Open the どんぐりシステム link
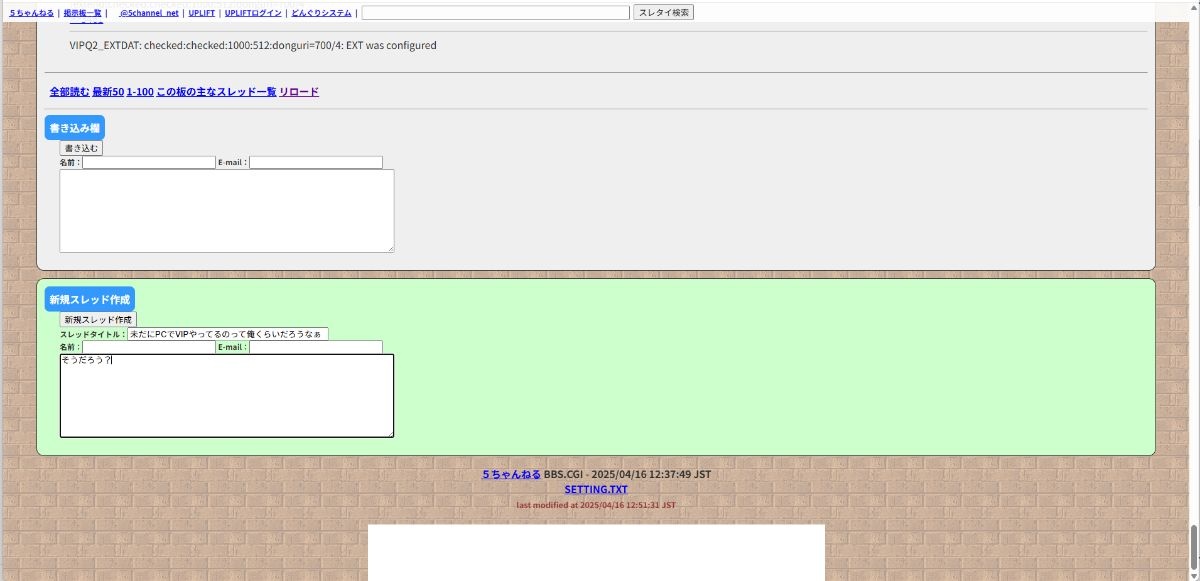The width and height of the screenshot is (1200, 581). [321, 13]
